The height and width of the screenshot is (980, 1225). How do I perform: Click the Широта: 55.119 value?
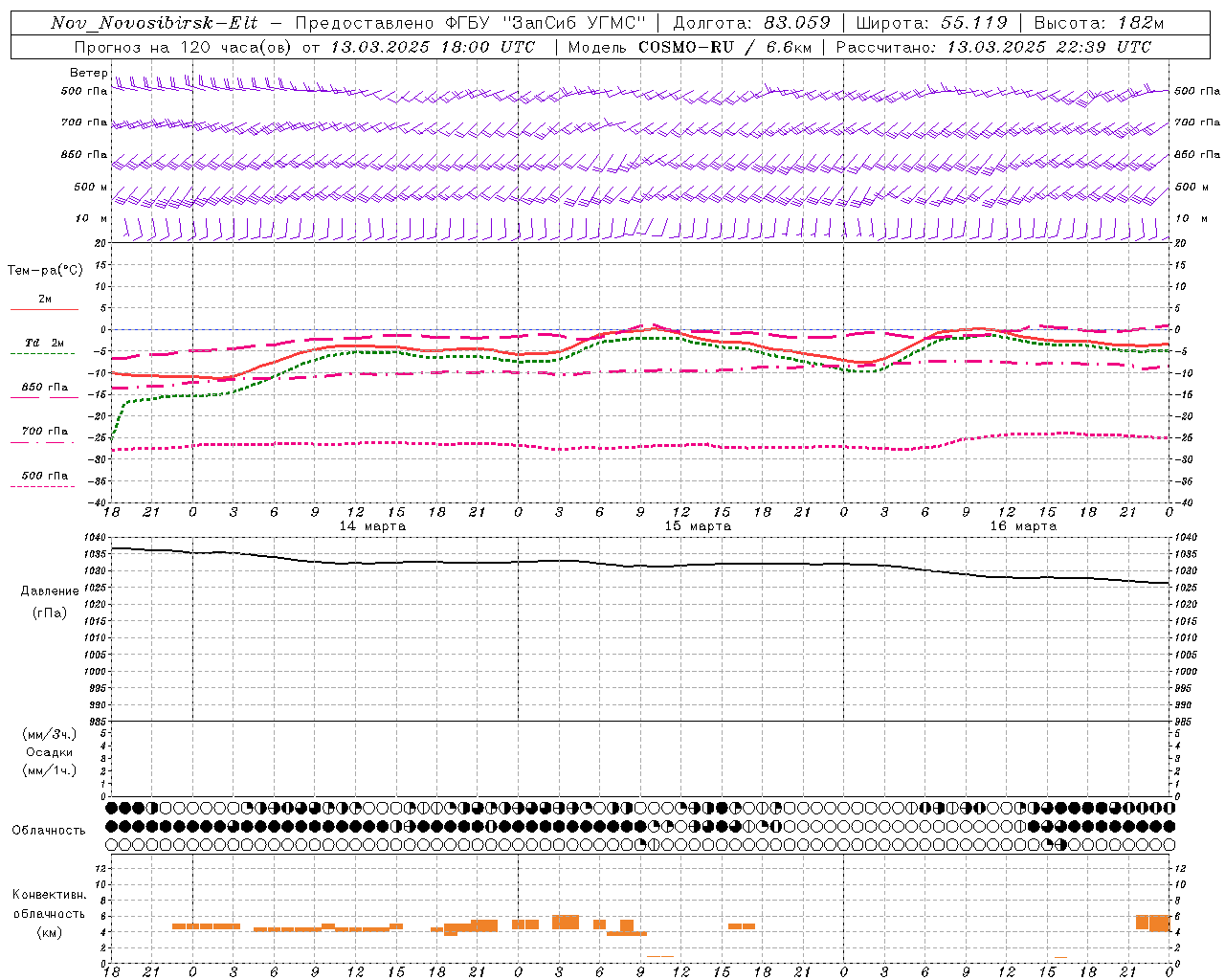pos(932,23)
